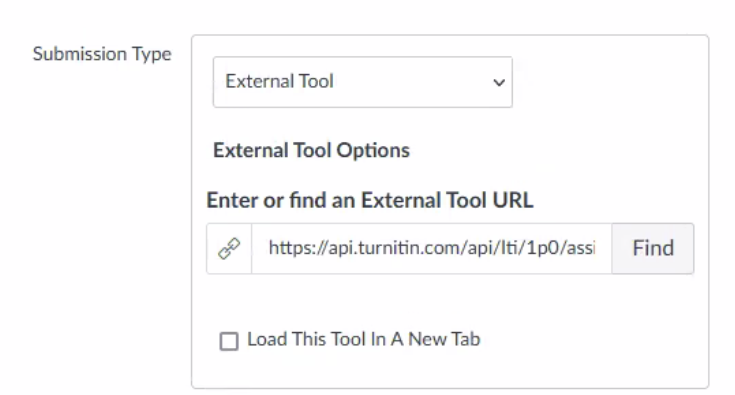Click "Enter or find an External Tool URL" label
Image resolution: width=735 pixels, height=395 pixels.
click(370, 200)
